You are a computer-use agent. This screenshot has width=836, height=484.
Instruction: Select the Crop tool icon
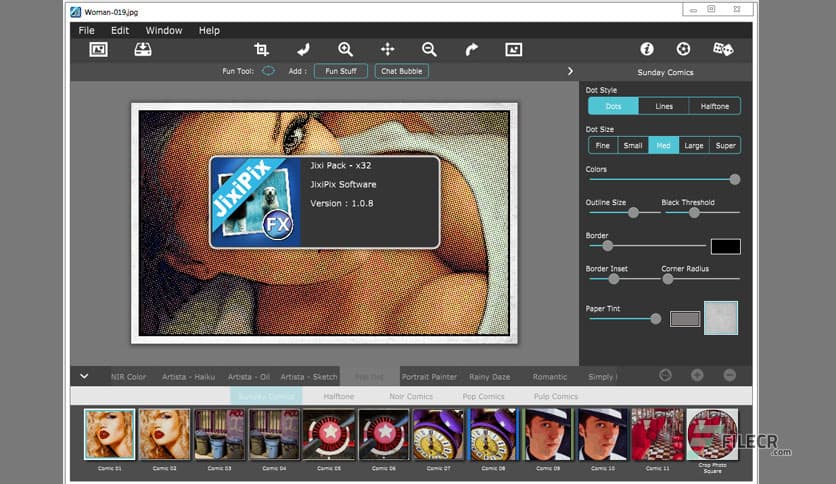261,50
